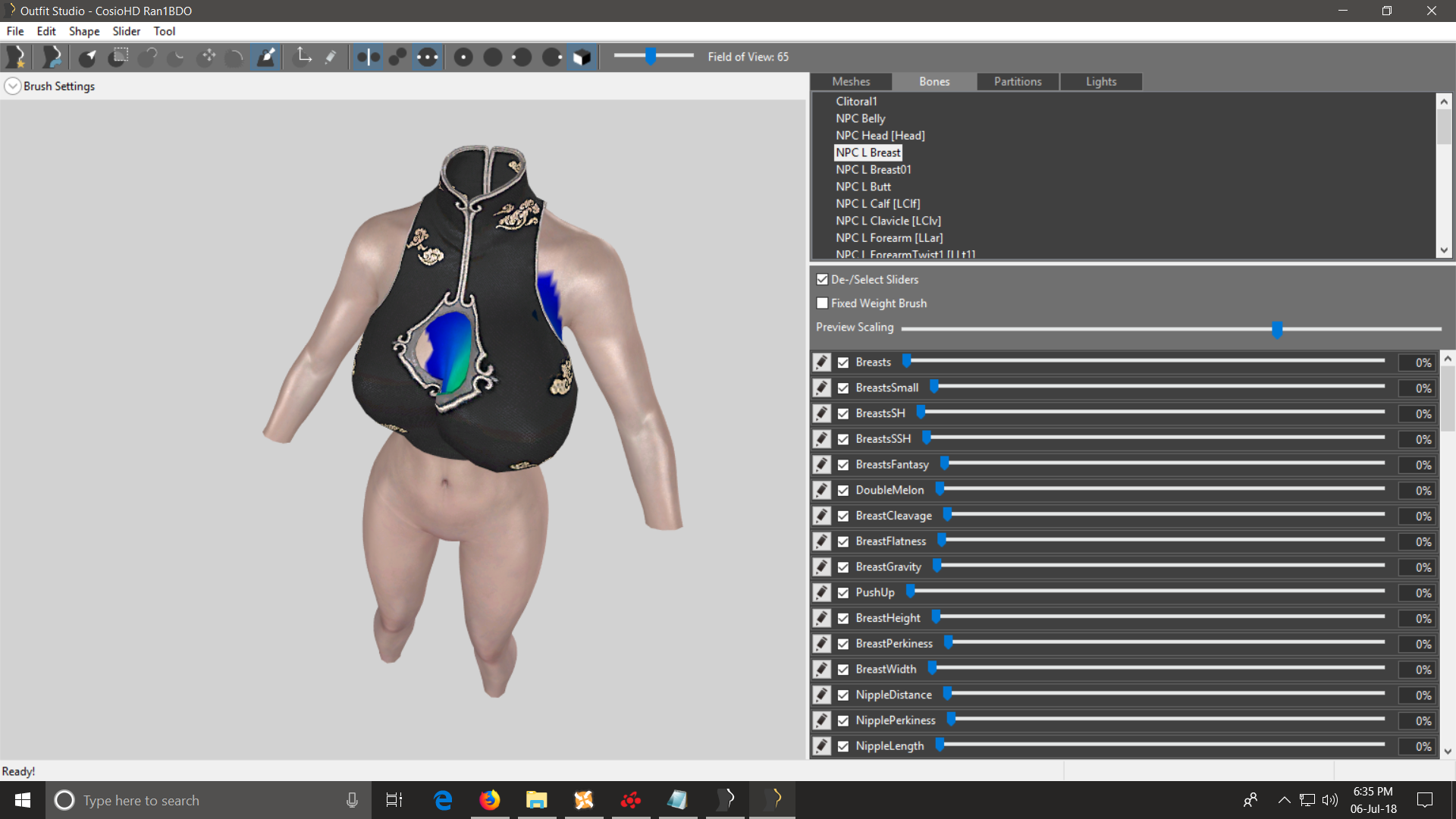The image size is (1456, 819).
Task: Click slider list scroll-down arrow
Action: point(1448,752)
